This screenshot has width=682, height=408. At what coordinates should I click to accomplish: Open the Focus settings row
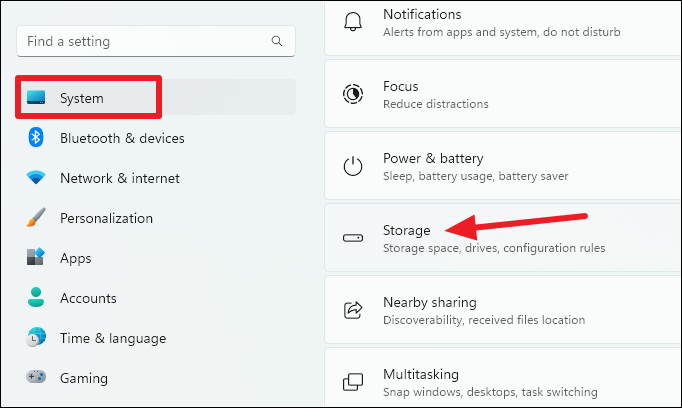click(500, 94)
